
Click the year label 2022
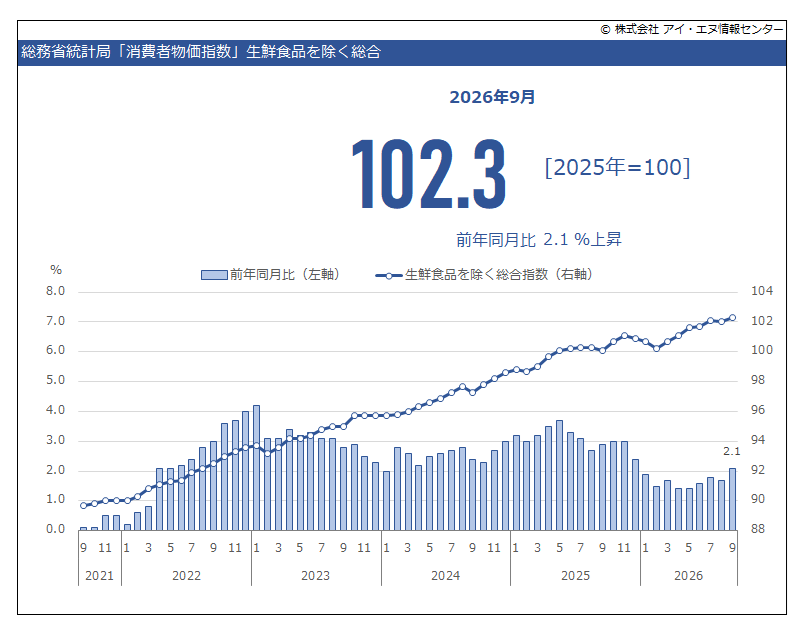point(186,576)
